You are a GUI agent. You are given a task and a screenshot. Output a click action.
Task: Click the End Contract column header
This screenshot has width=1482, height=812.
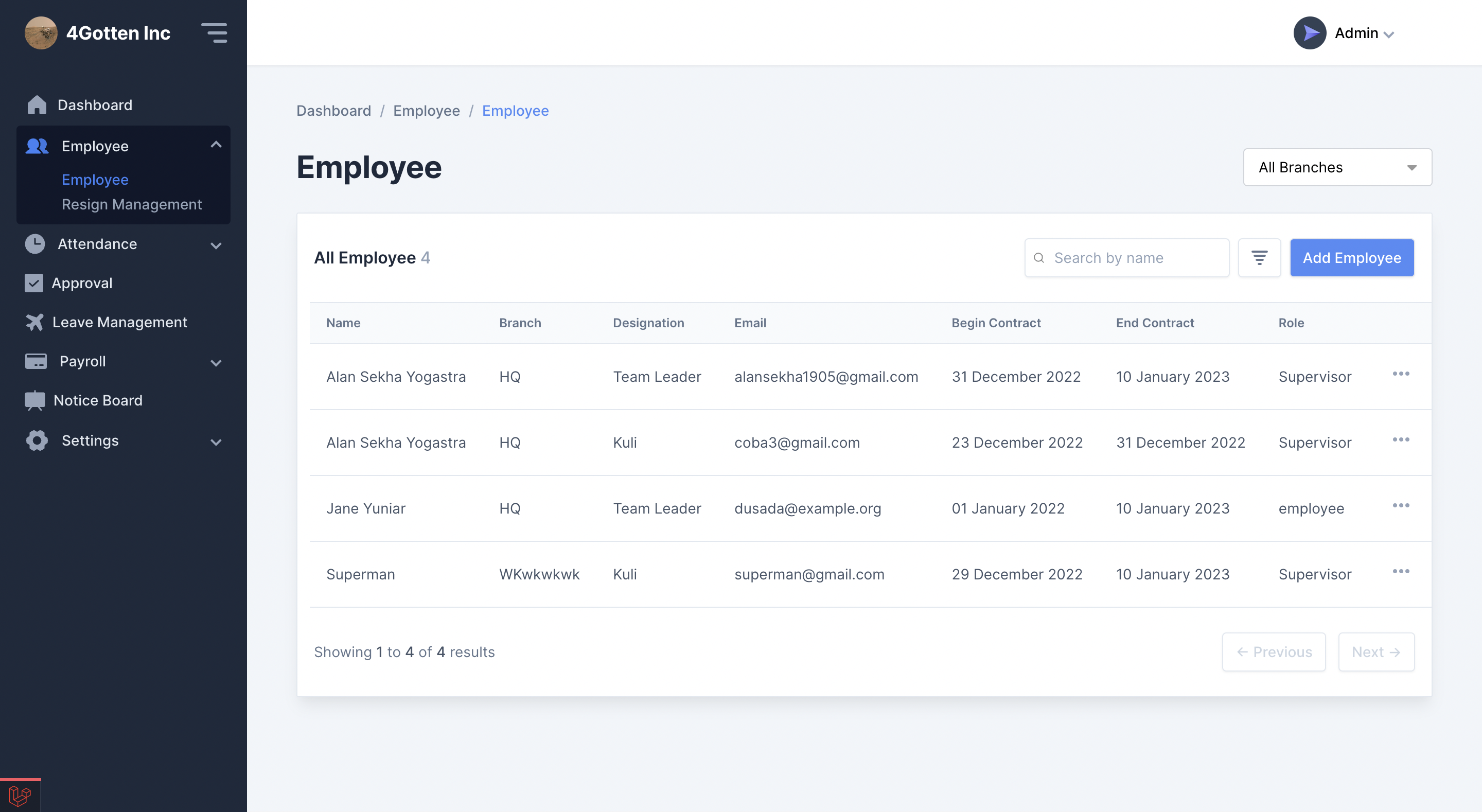point(1155,323)
